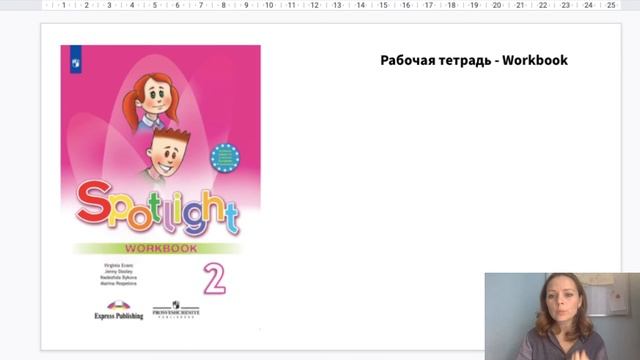Image resolution: width=640 pixels, height=360 pixels.
Task: Click the pink number 2 on the cover
Action: click(x=214, y=279)
